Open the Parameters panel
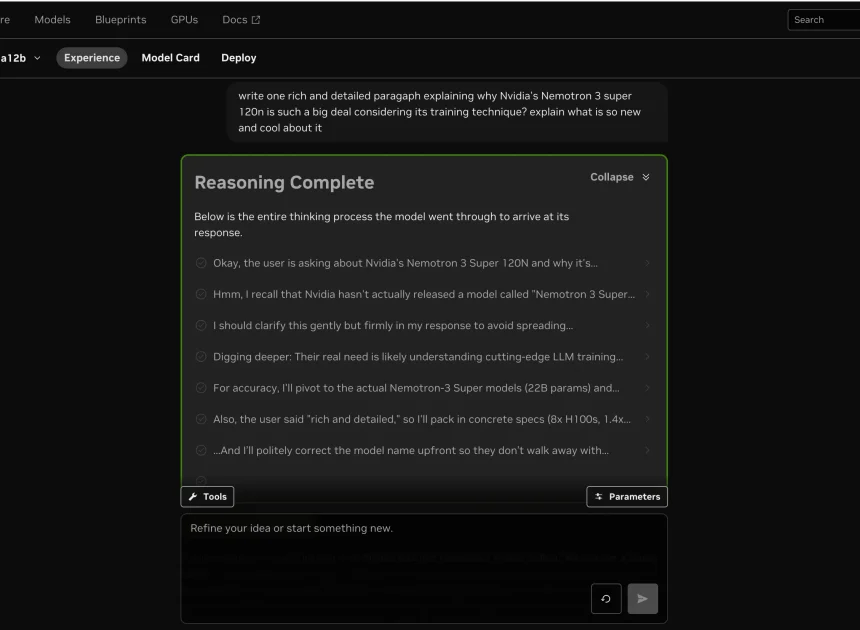The width and height of the screenshot is (860, 630). 627,496
